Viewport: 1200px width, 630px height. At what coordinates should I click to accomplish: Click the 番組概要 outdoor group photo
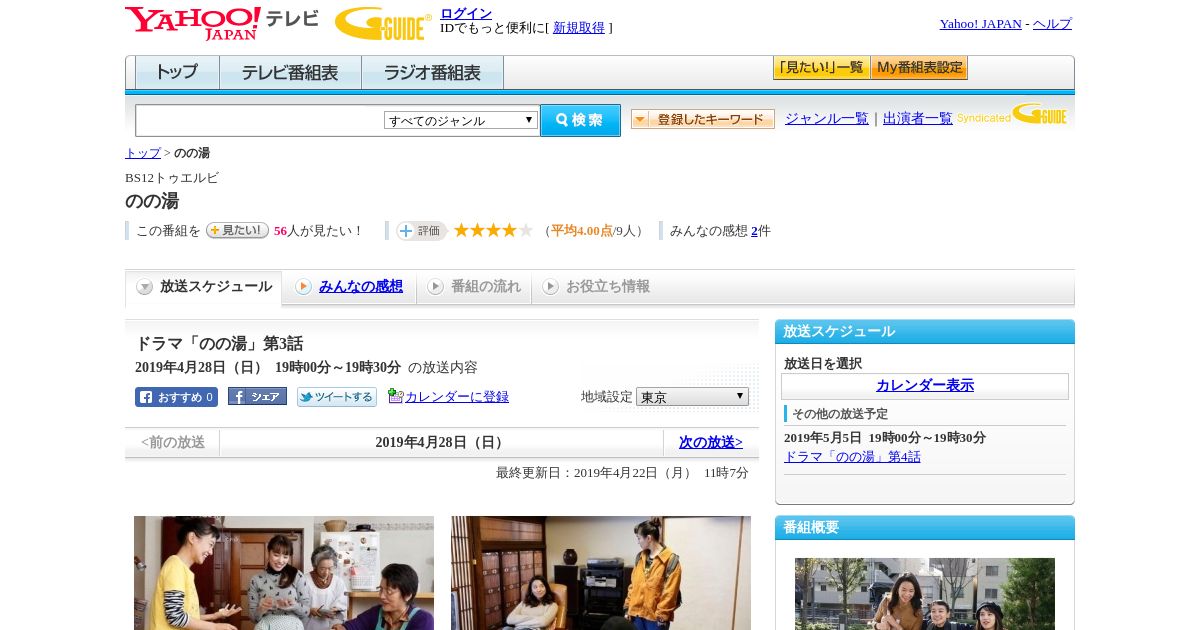[925, 594]
